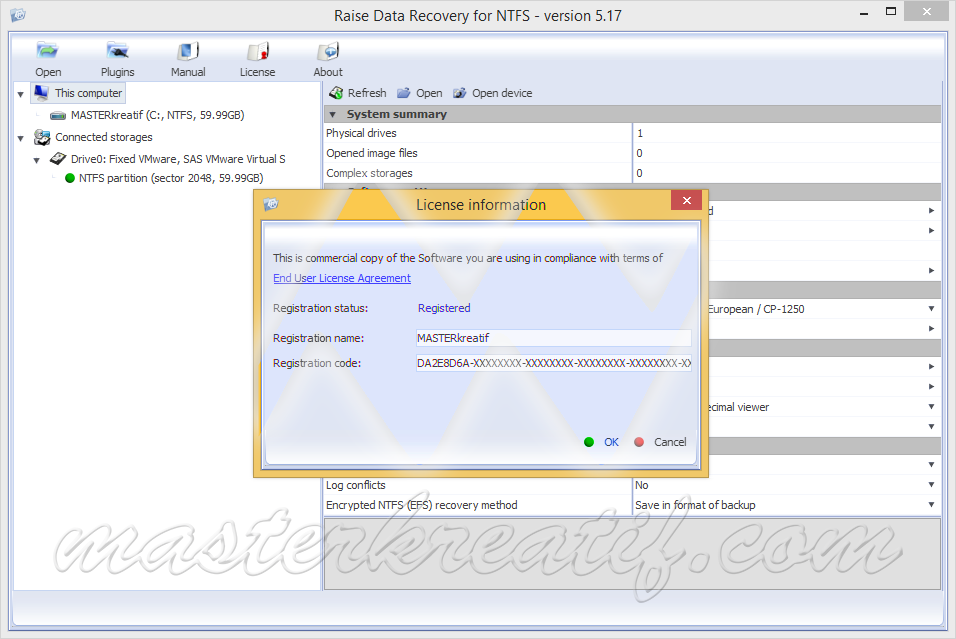Viewport: 956px width, 639px height.
Task: Open the Log conflicts dropdown arrow
Action: tap(931, 485)
